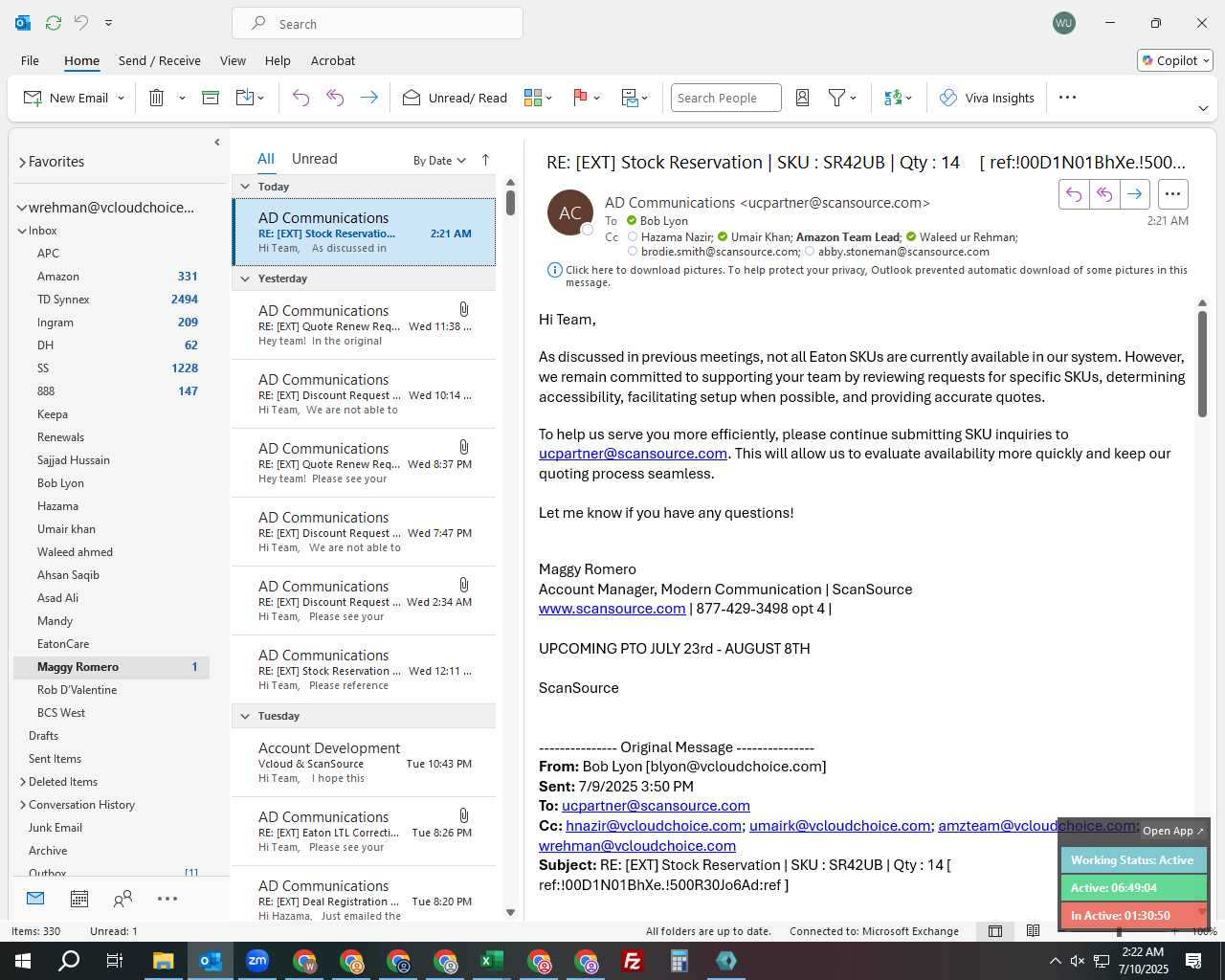This screenshot has width=1225, height=980.
Task: Open Calculator from the taskbar
Action: click(x=679, y=961)
